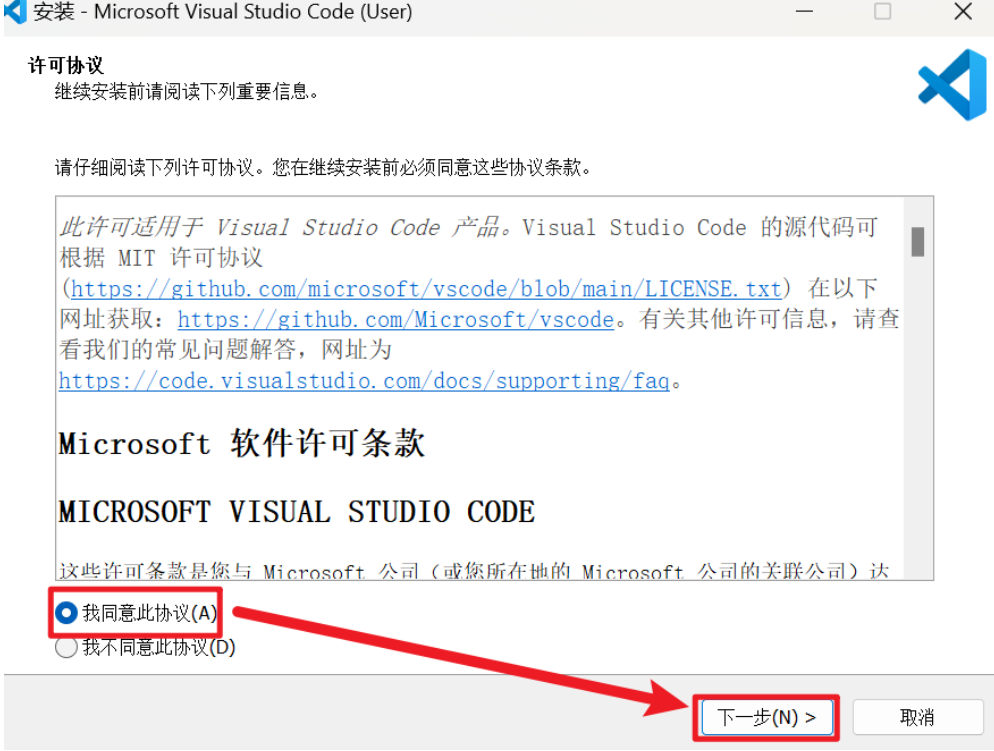Click the "Microsoft 软件许可条款" heading
Viewport: 994px width, 751px height.
coord(242,442)
